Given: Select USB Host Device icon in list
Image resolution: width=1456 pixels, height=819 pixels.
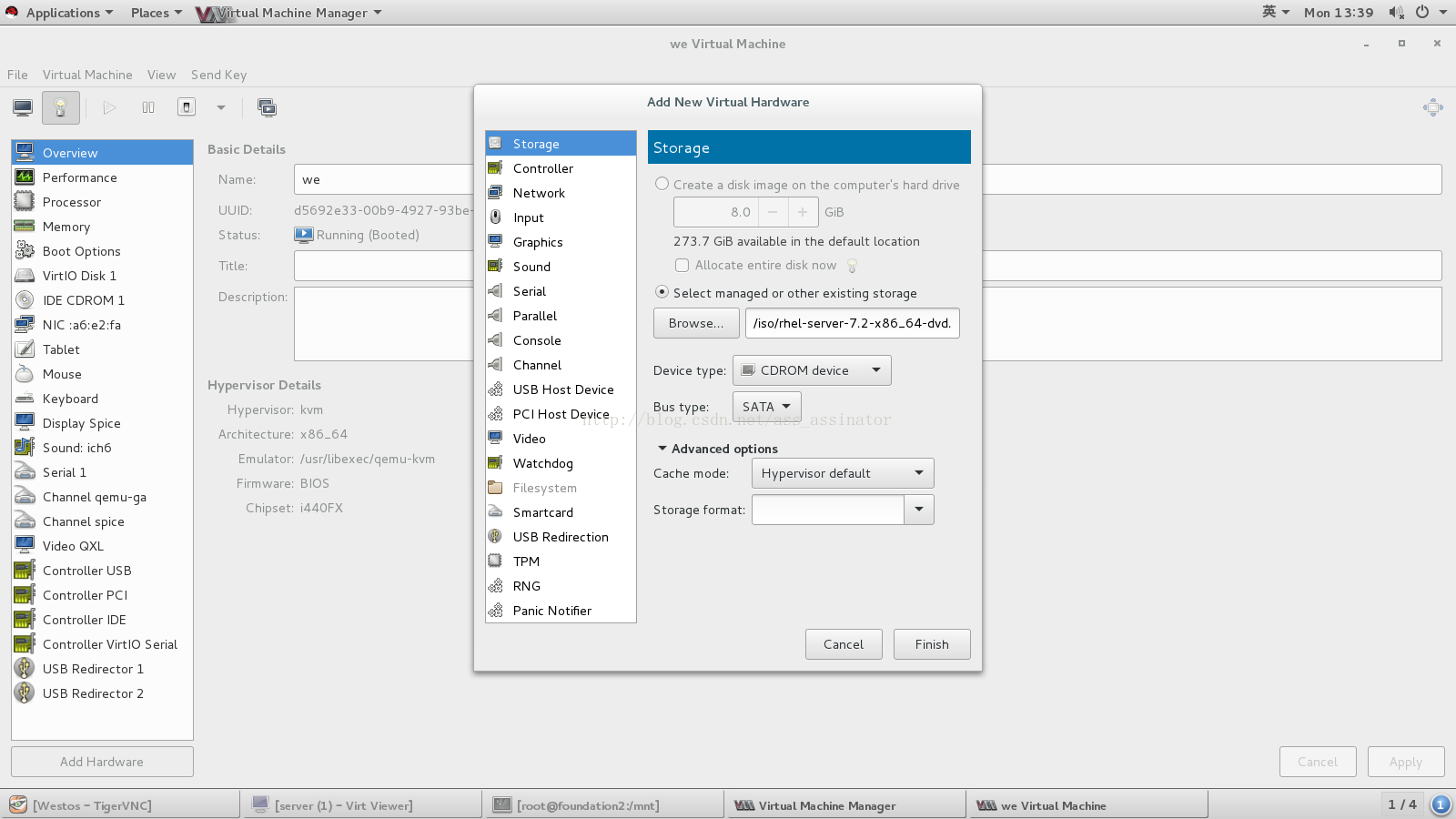Looking at the screenshot, I should tap(496, 389).
